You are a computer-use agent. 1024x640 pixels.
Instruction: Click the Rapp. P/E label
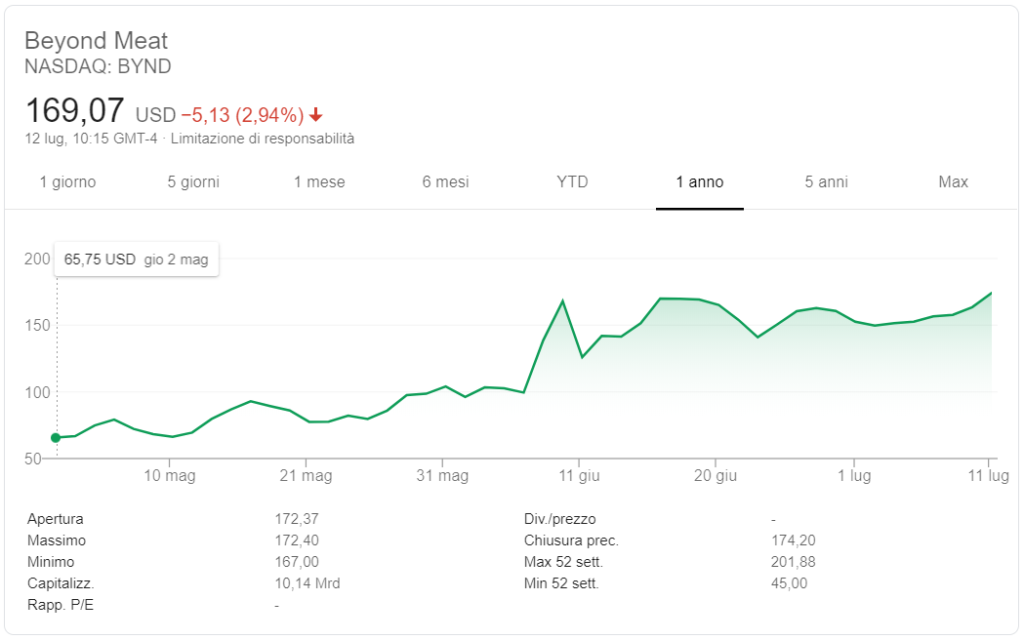pos(60,605)
